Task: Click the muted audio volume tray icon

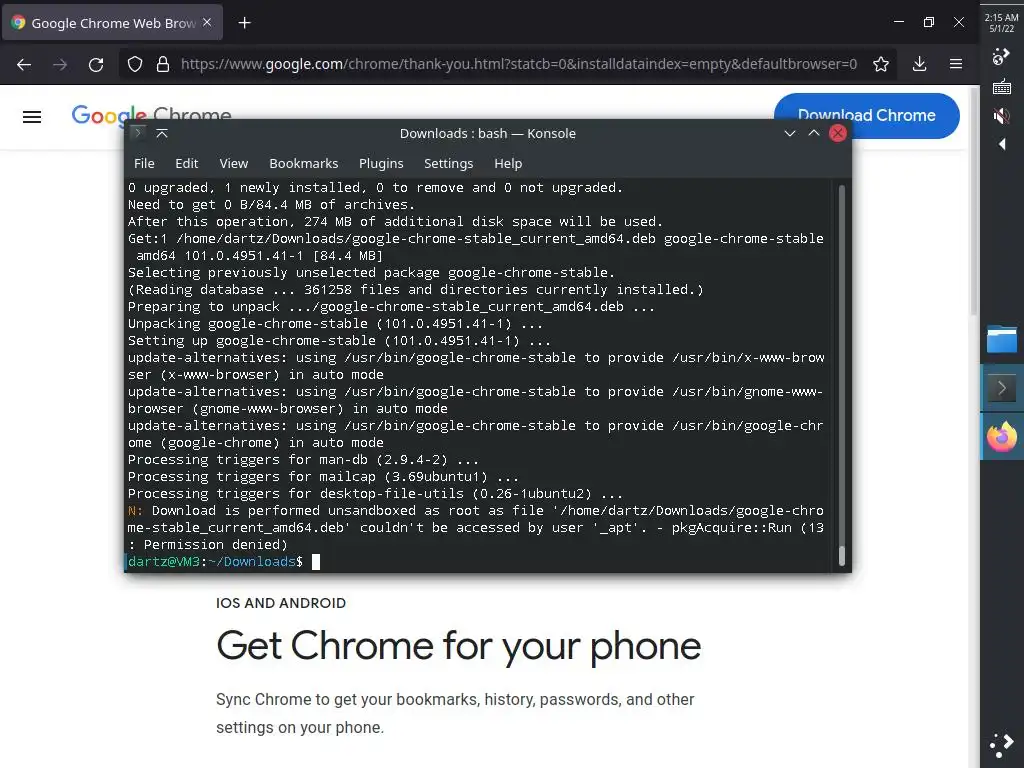Action: point(1001,116)
